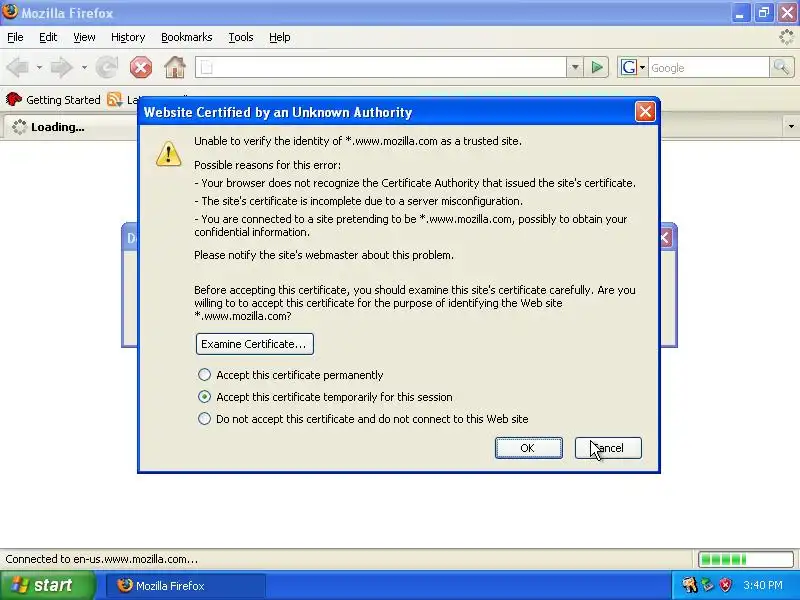Open the back history dropdown arrow
The height and width of the screenshot is (600, 800).
(x=39, y=67)
